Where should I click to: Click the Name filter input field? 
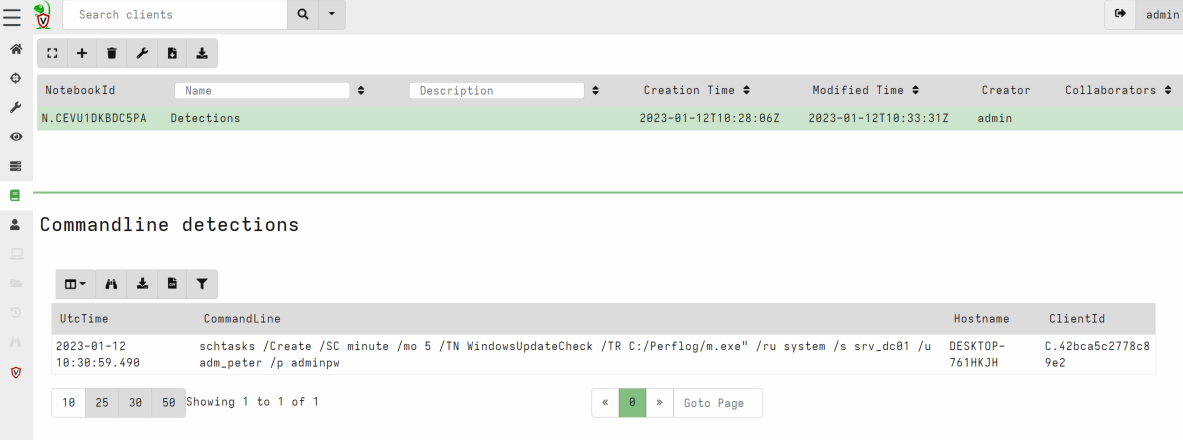(262, 90)
